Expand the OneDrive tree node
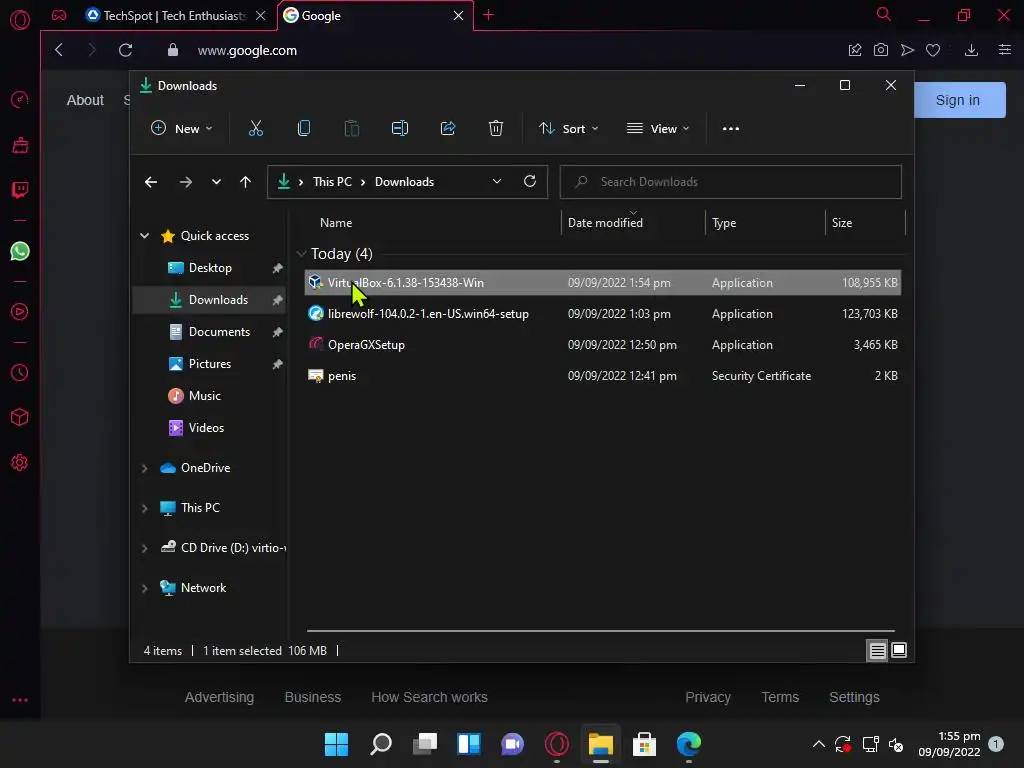The image size is (1024, 768). pos(144,468)
